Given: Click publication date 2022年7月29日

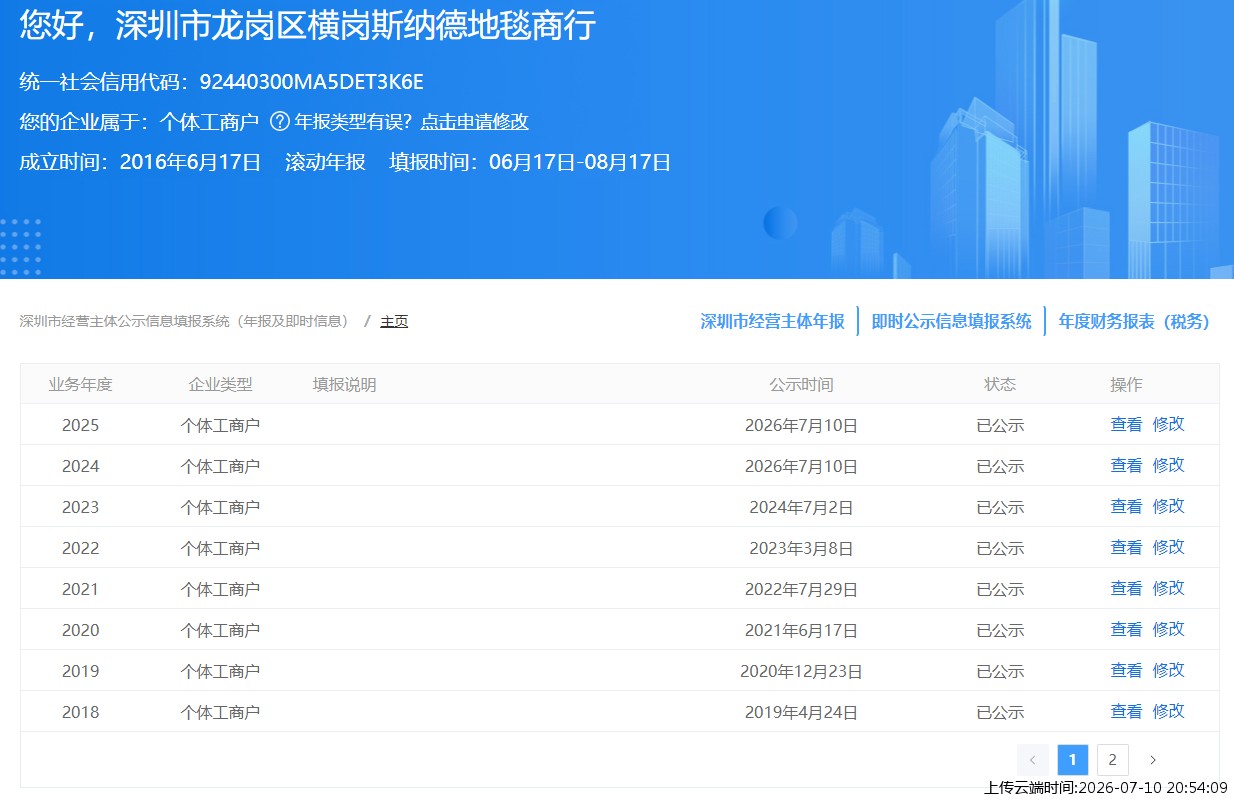Looking at the screenshot, I should click(x=801, y=589).
